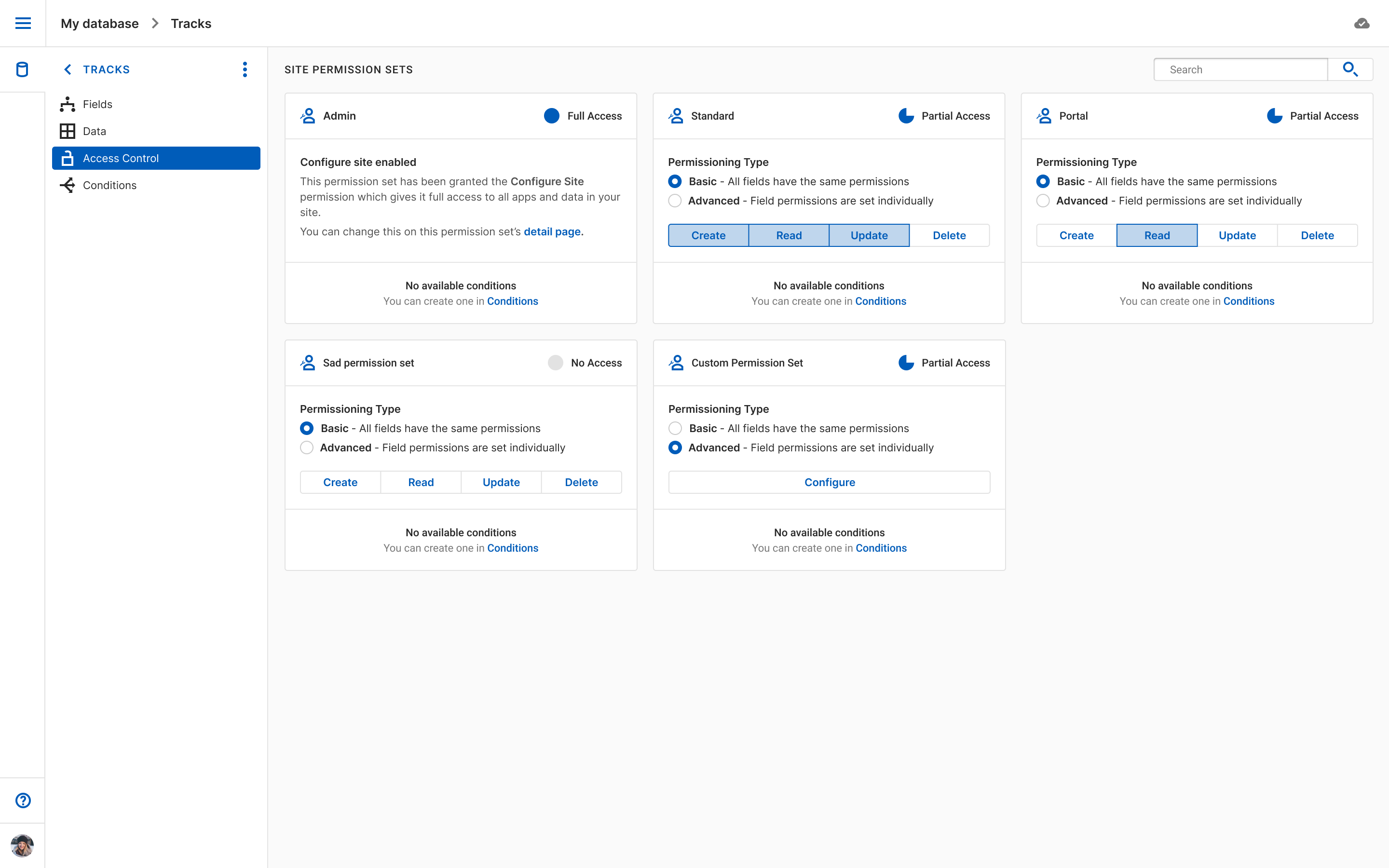
Task: Go to the Data sidebar item
Action: [x=94, y=132]
